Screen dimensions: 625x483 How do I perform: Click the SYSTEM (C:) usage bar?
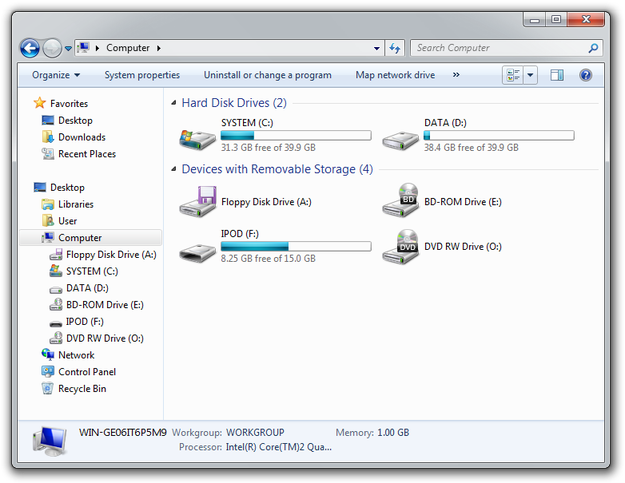point(296,135)
